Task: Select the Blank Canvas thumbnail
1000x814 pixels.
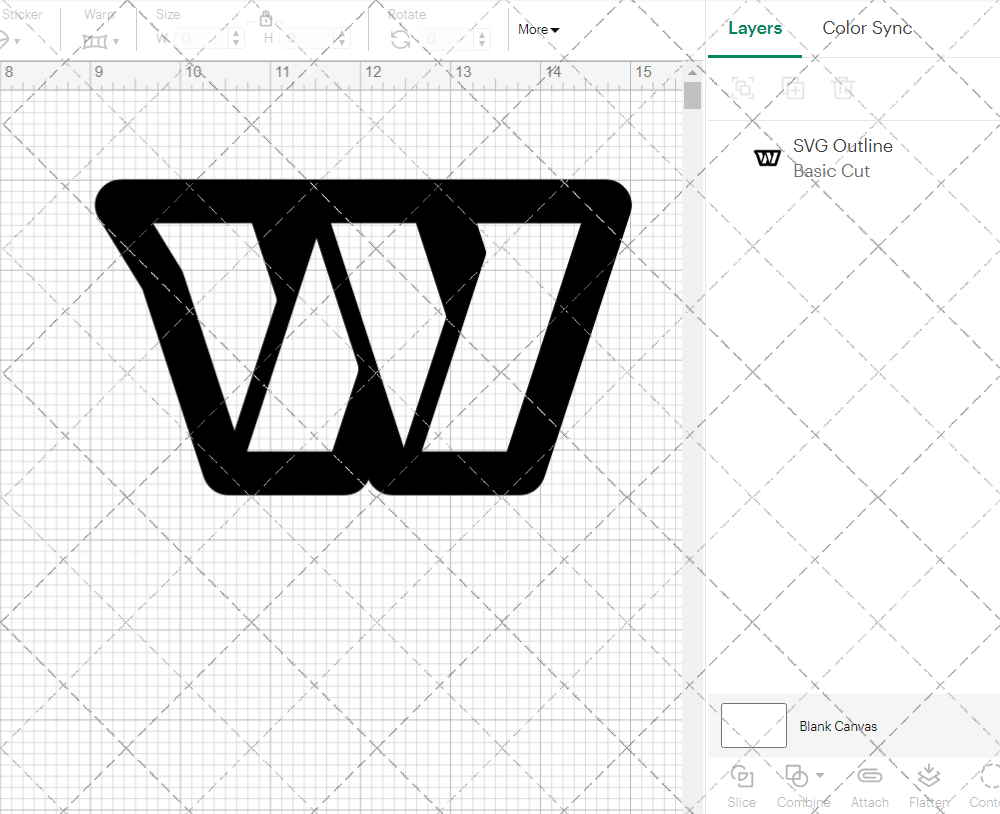Action: (754, 725)
